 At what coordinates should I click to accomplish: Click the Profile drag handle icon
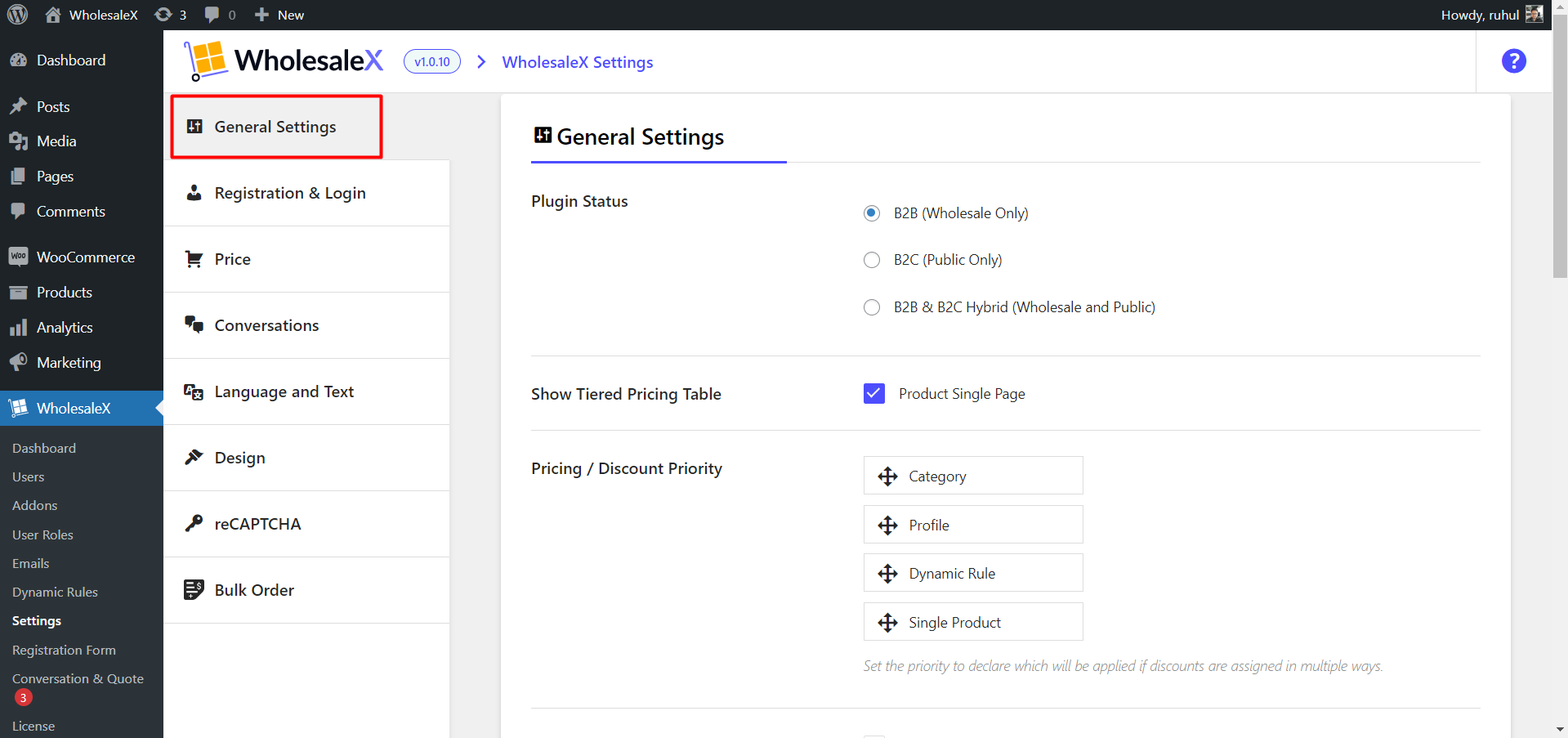[x=887, y=526]
